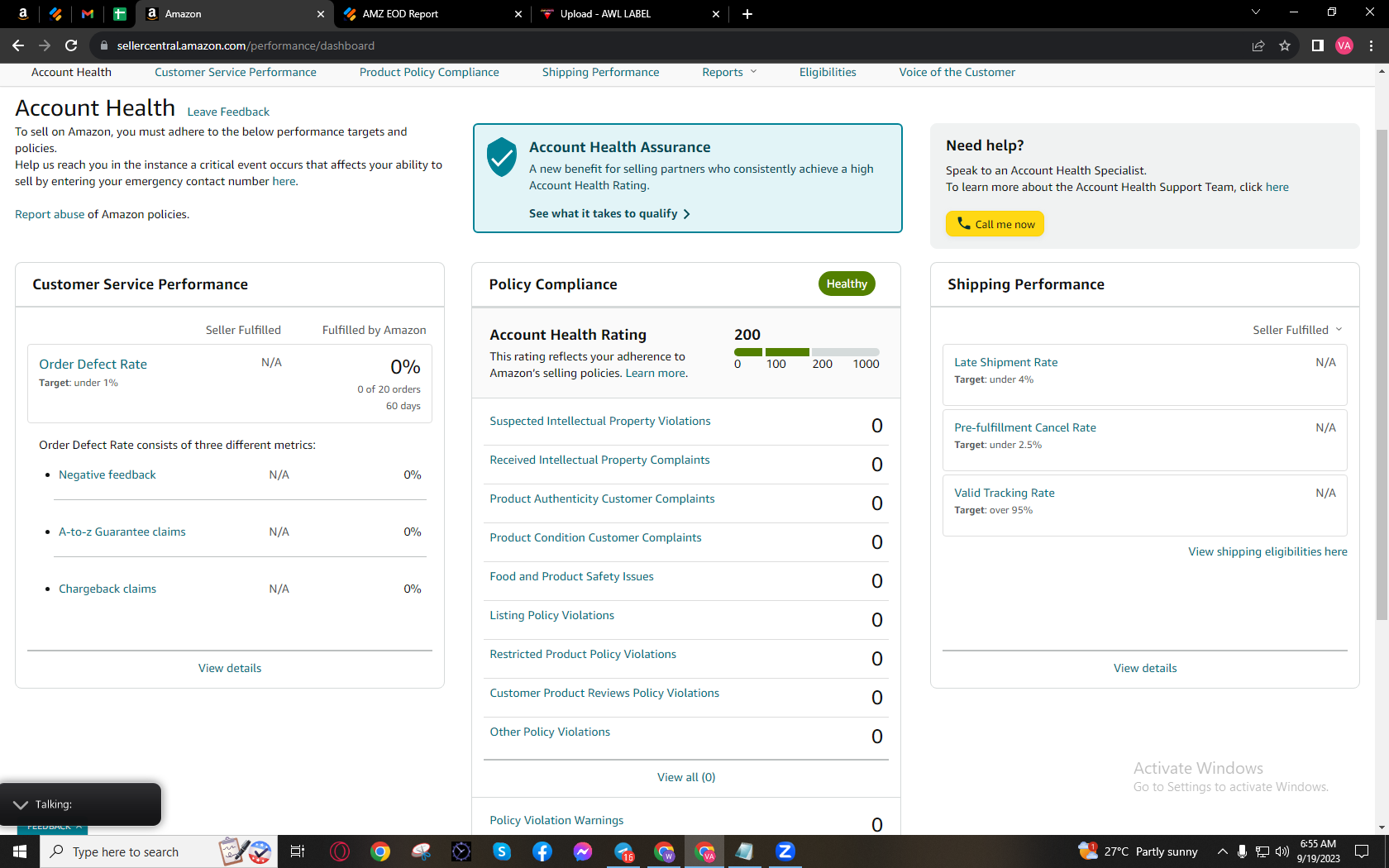Open the Eligibilities menu item
The width and height of the screenshot is (1389, 868).
828,73
